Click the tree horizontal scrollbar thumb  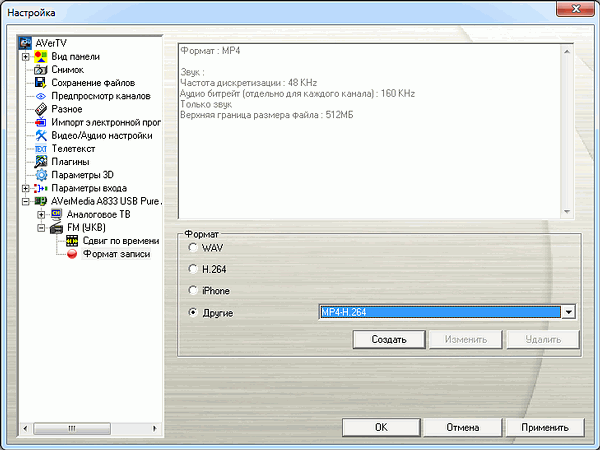[72, 428]
